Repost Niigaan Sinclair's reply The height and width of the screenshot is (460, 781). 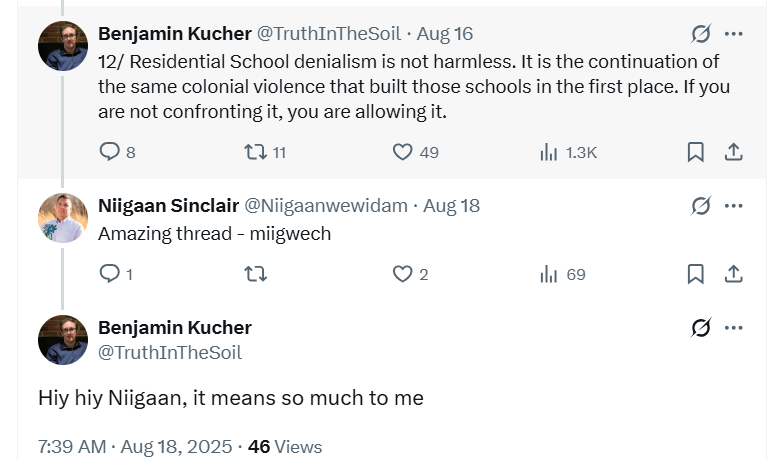[255, 274]
